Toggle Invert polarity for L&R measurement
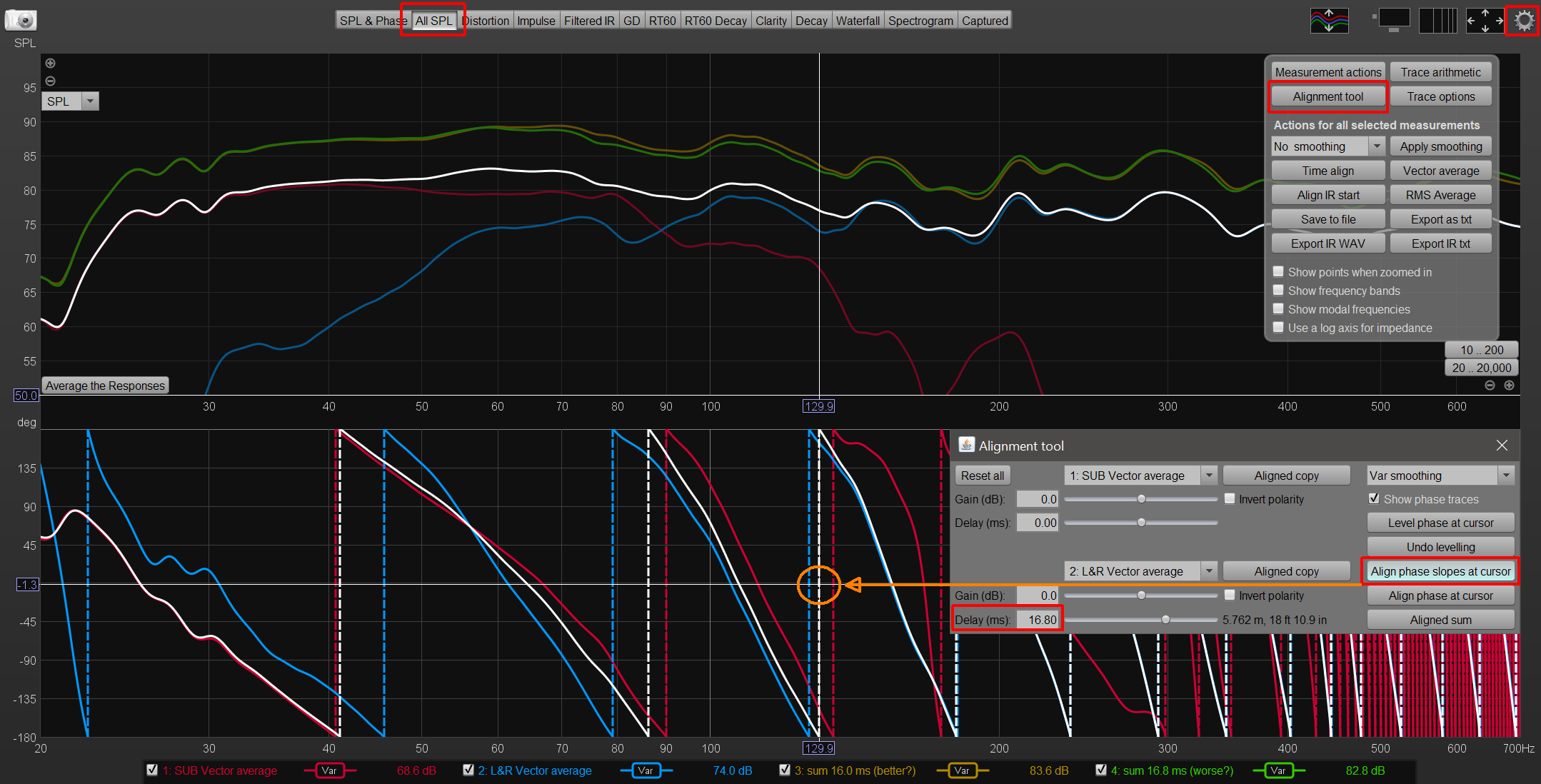Screen dimensions: 1541x784 click(x=1230, y=595)
